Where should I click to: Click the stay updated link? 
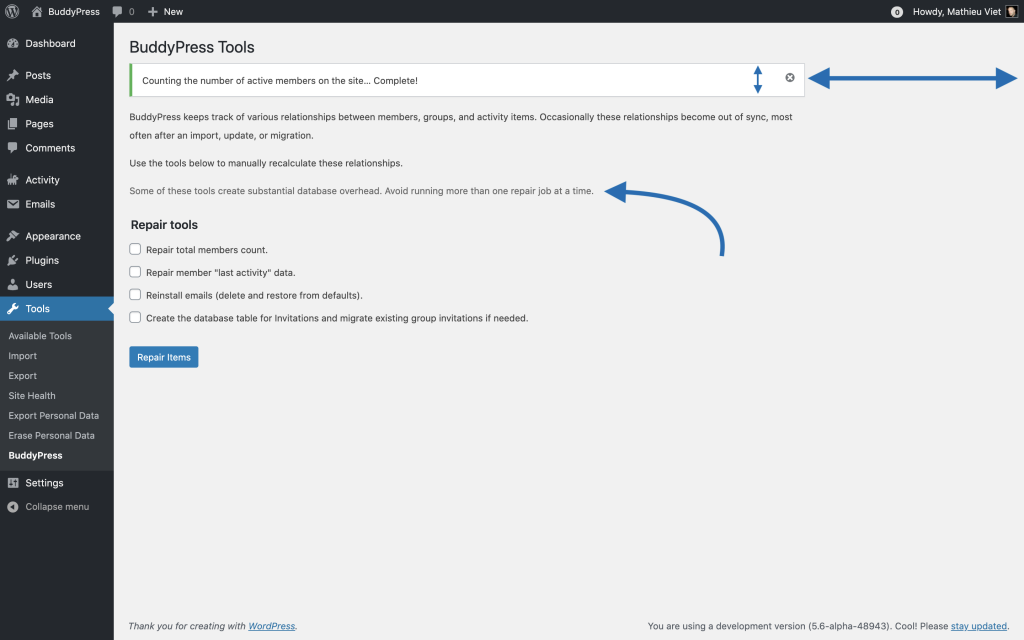(978, 626)
